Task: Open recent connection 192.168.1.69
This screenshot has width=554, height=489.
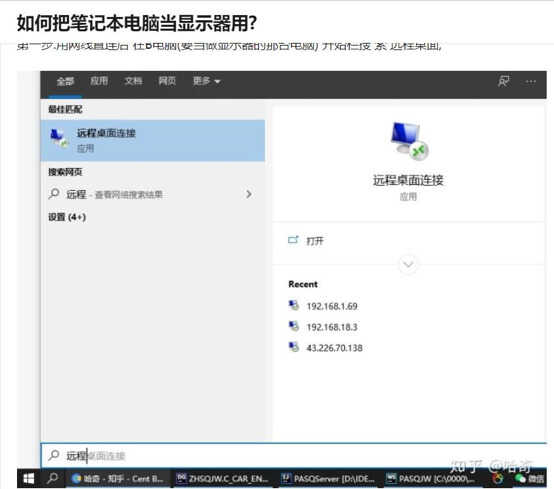Action: (x=332, y=306)
